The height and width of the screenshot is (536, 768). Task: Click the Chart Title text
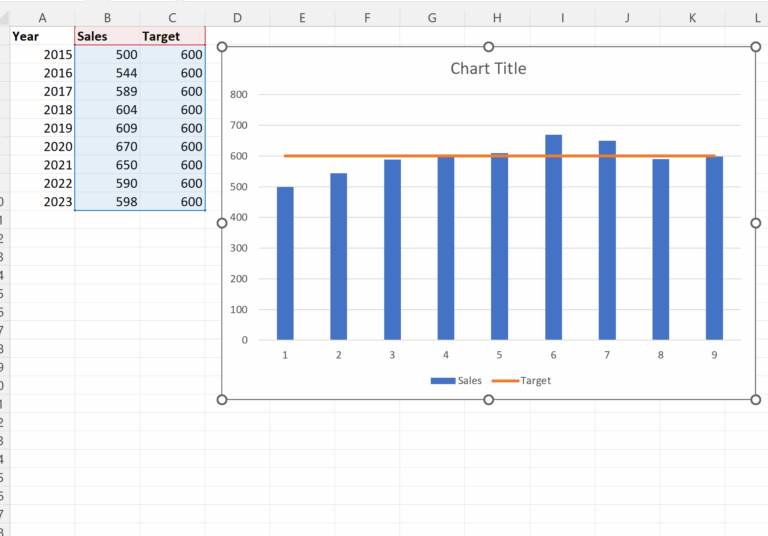tap(488, 69)
